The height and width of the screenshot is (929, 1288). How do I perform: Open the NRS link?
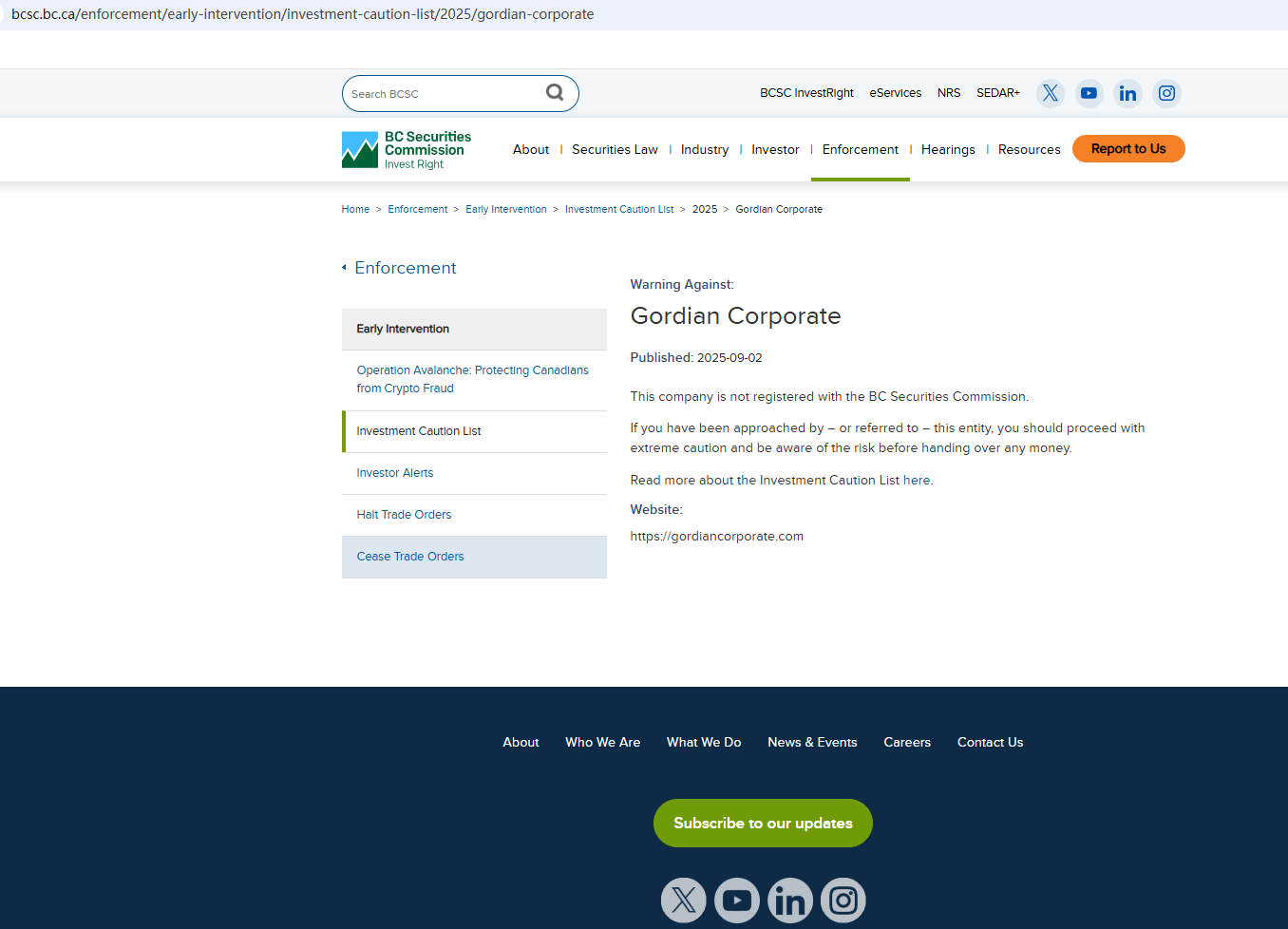coord(949,93)
